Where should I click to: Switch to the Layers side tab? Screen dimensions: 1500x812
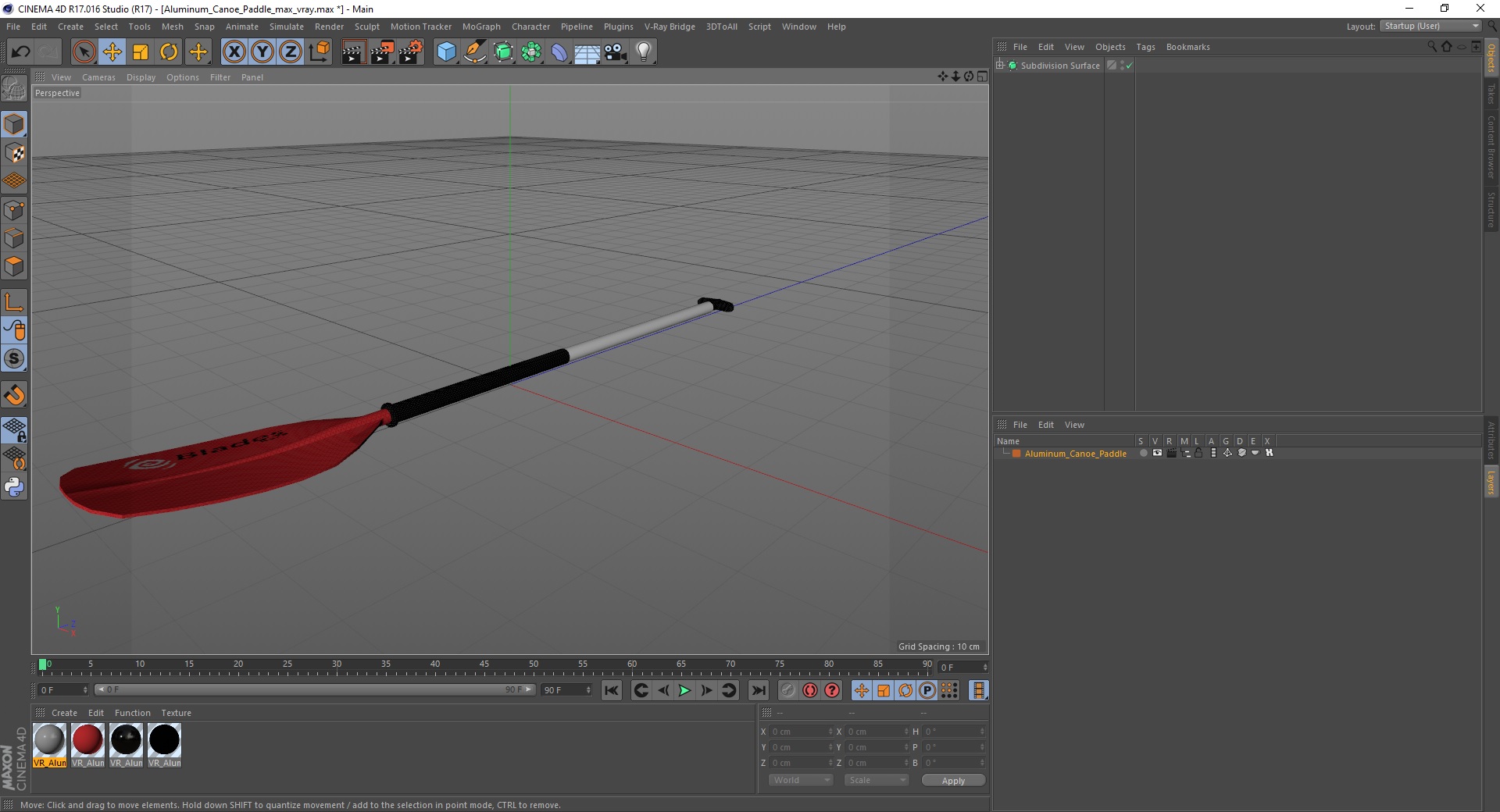(1491, 482)
